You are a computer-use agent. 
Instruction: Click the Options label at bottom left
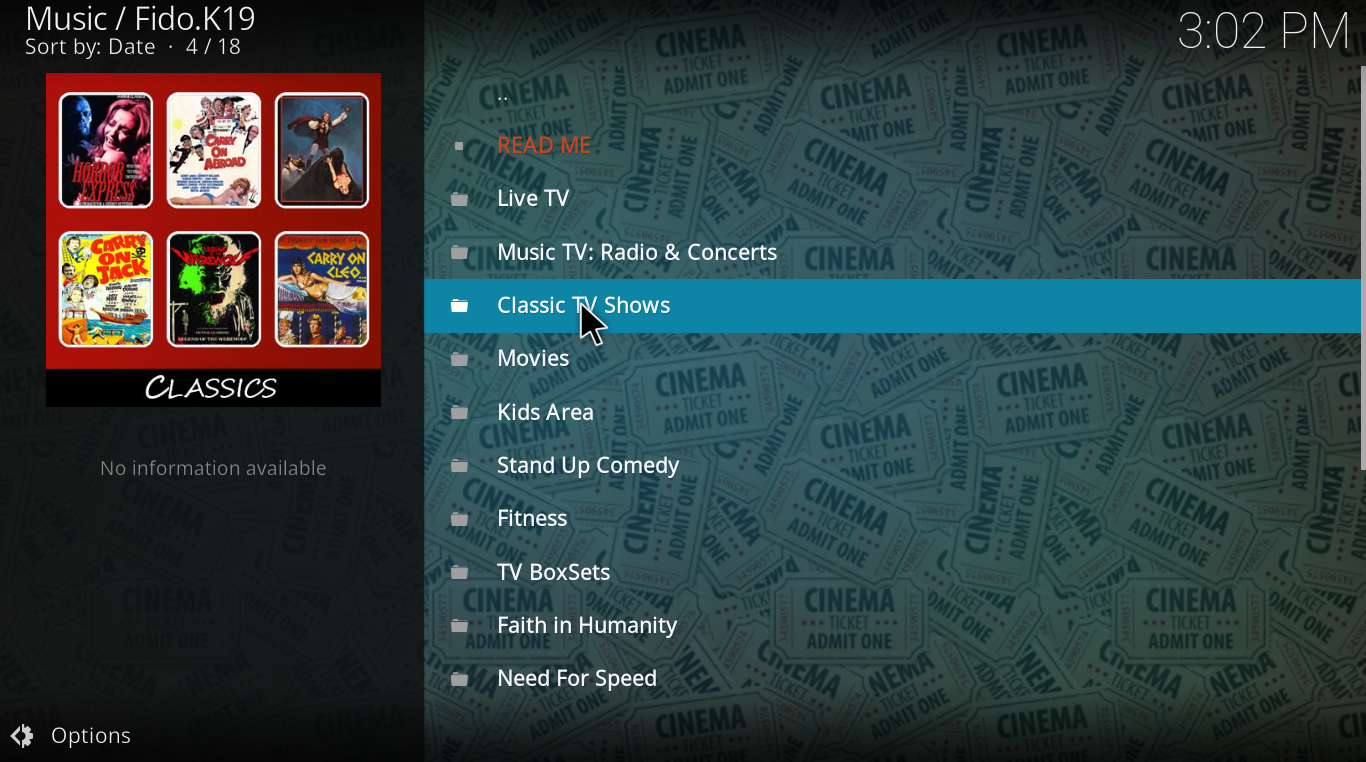[x=91, y=736]
